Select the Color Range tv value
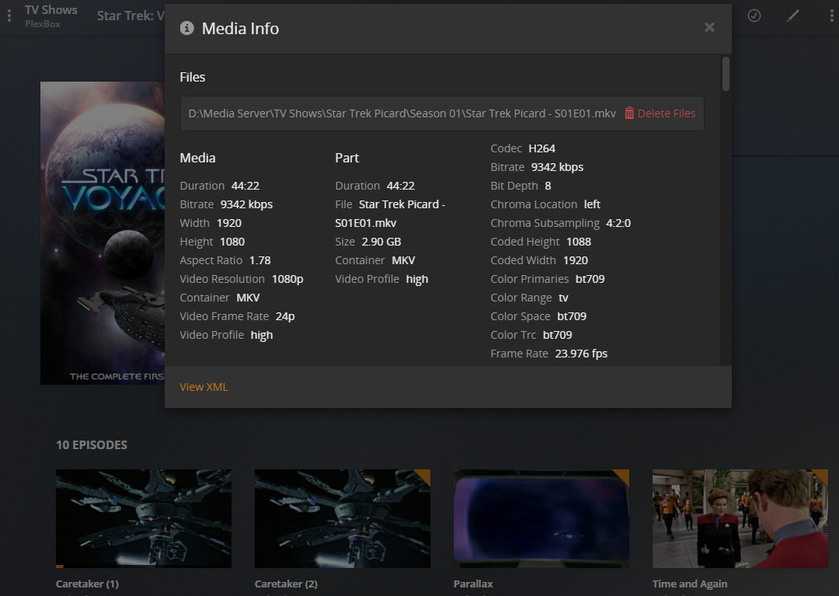The image size is (839, 596). tap(563, 297)
